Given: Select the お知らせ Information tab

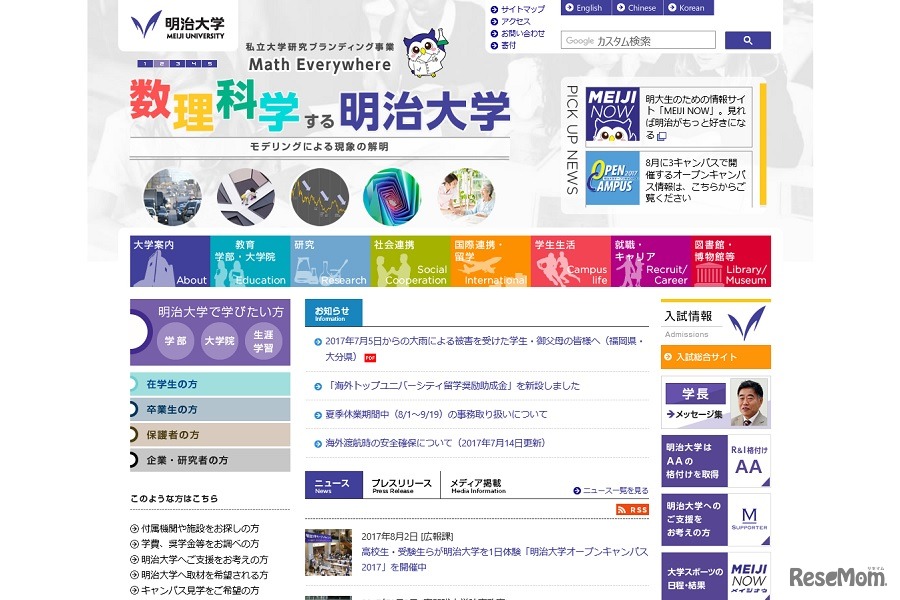Looking at the screenshot, I should click(333, 313).
